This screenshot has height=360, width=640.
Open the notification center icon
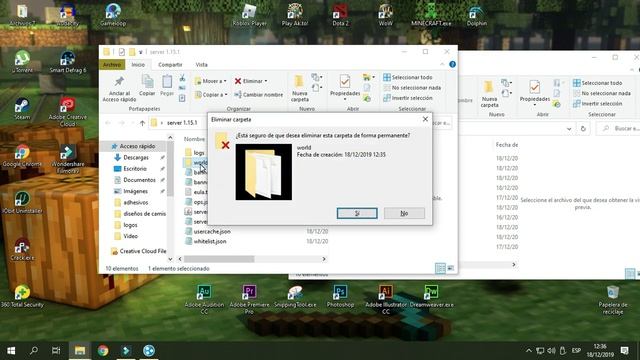pos(624,351)
